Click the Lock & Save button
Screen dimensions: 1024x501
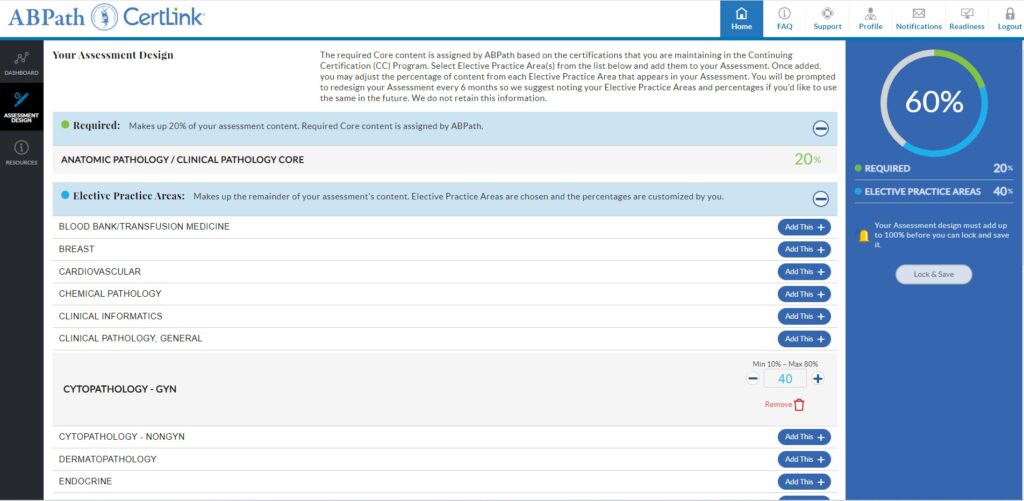pos(933,274)
